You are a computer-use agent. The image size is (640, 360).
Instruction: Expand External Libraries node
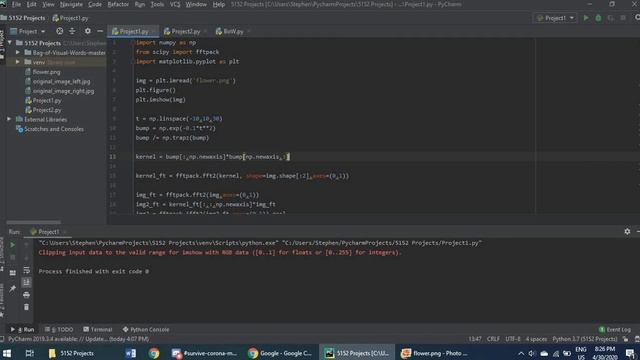9,119
